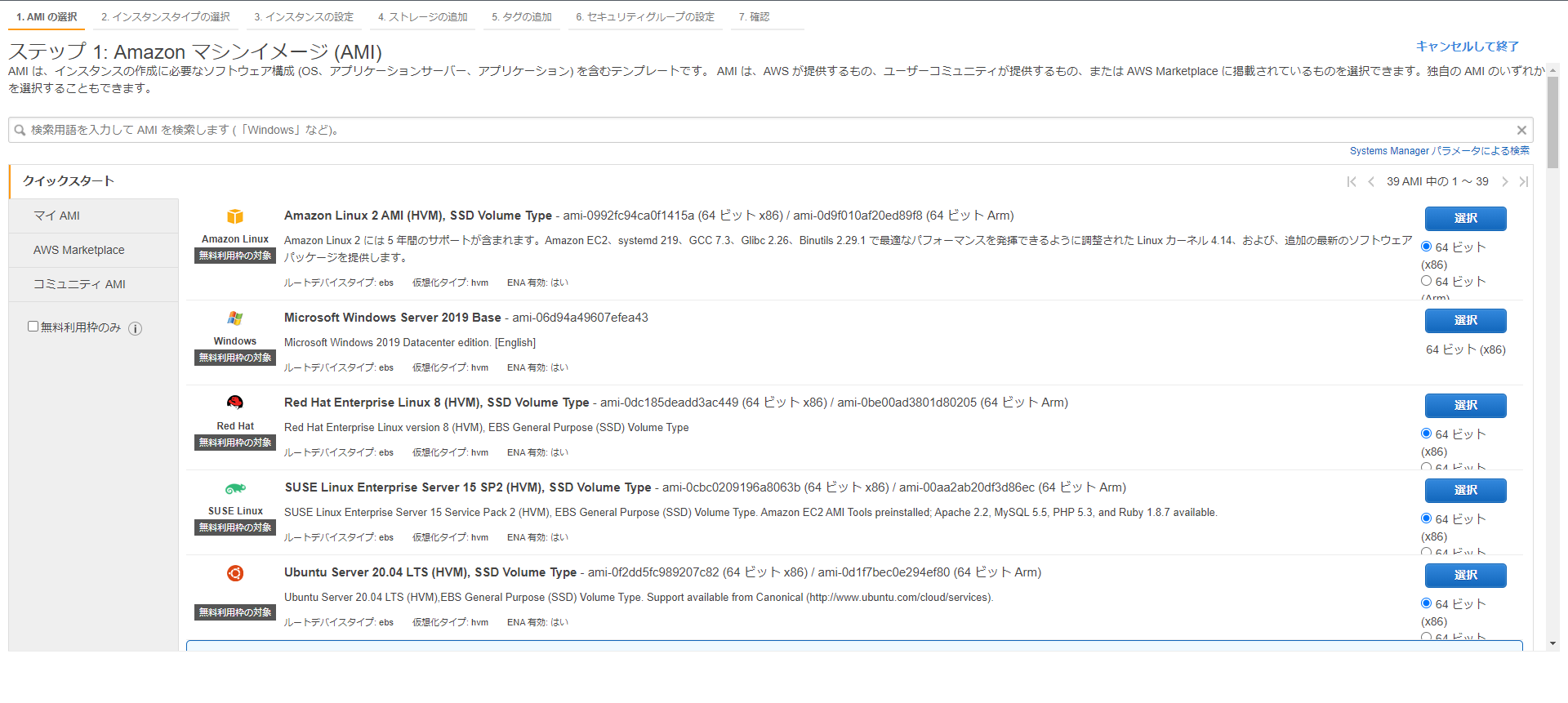Go to previous page of AMI list
Viewport: 1568px width, 703px height.
(x=1371, y=181)
